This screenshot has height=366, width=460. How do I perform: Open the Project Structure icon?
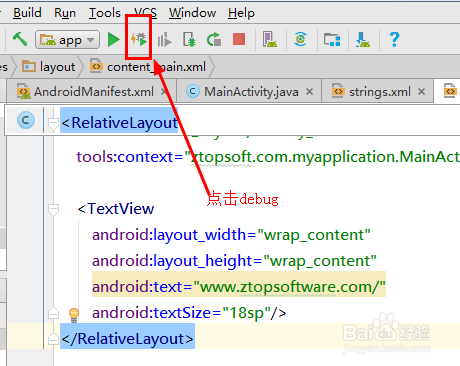tap(332, 39)
